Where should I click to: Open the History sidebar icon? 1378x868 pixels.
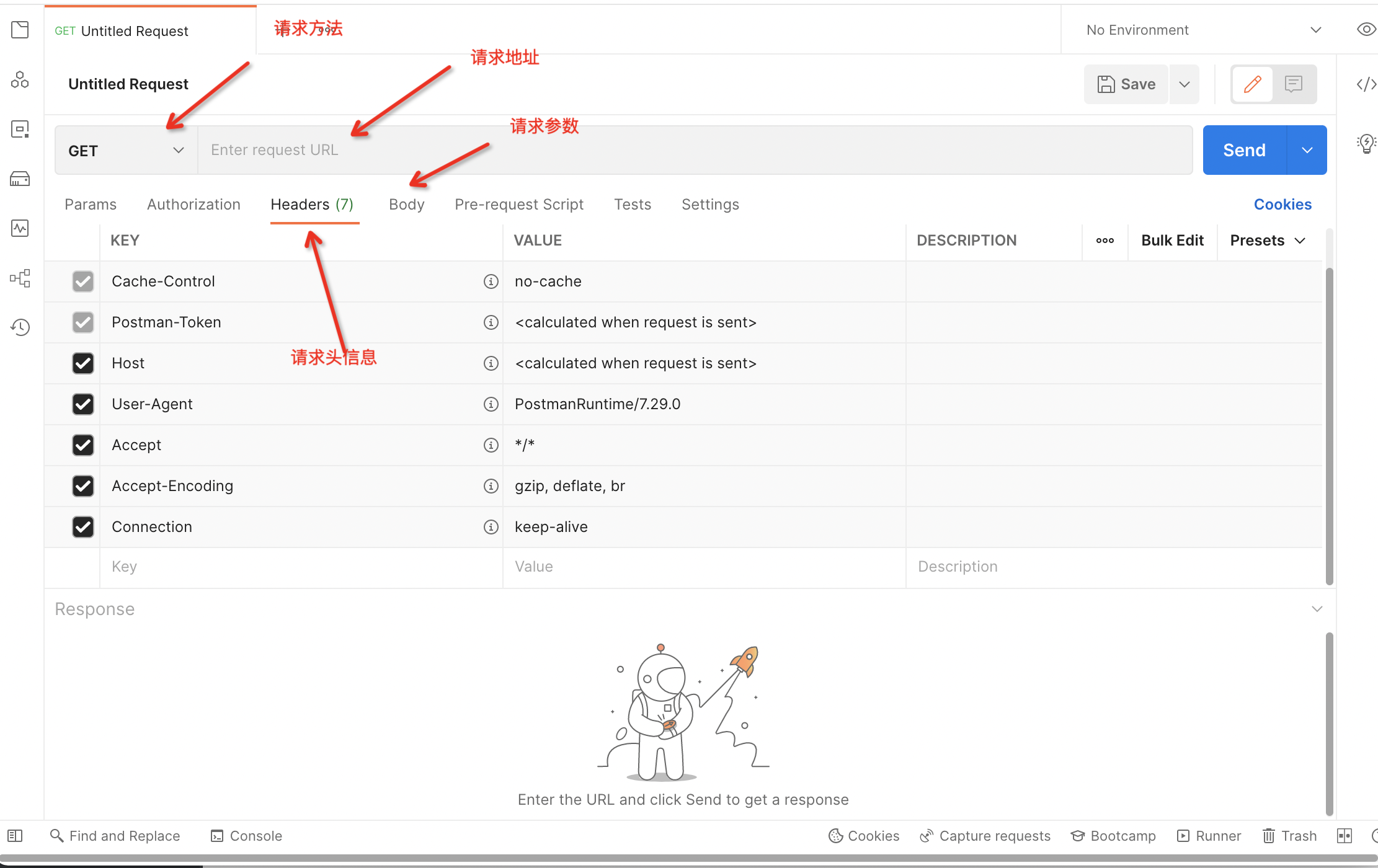20,327
